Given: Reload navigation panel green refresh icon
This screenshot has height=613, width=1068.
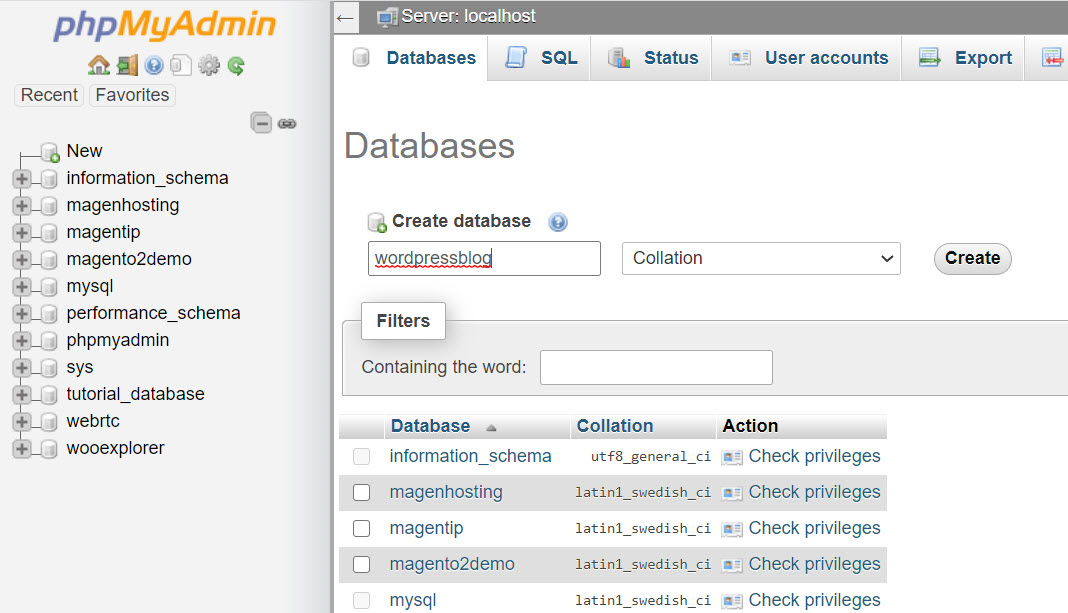Looking at the screenshot, I should (236, 65).
